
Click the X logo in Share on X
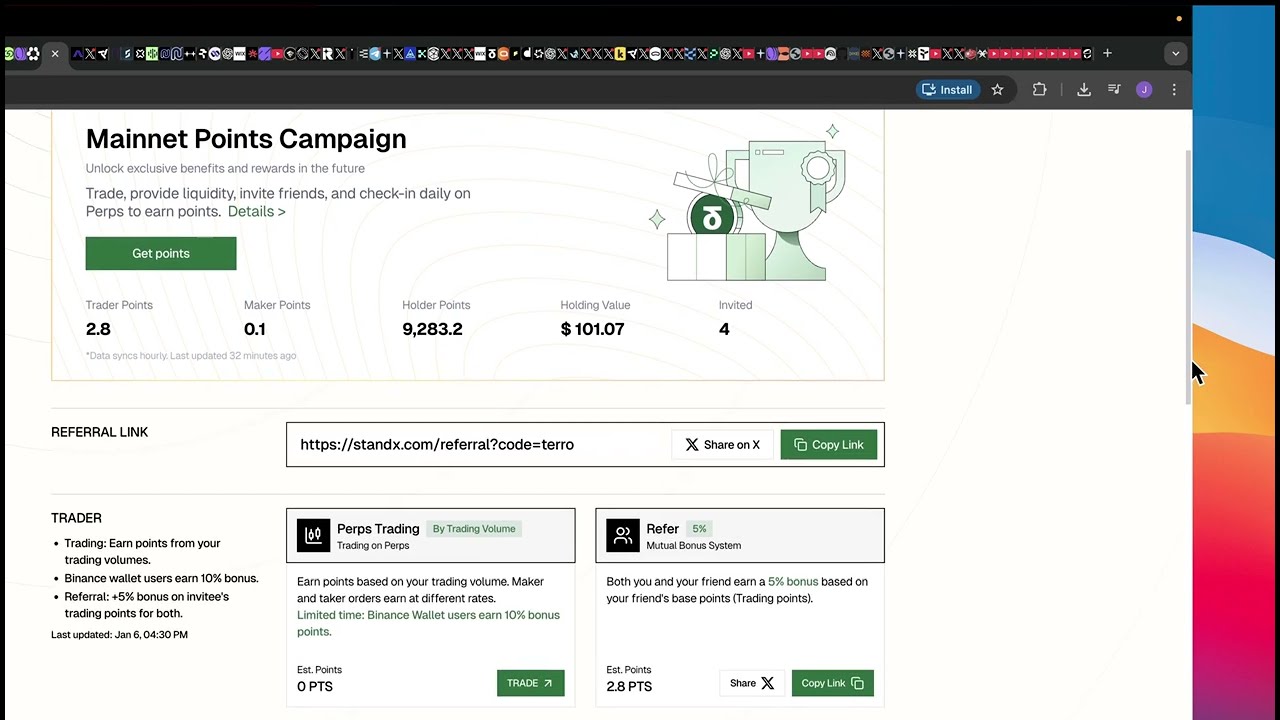tap(692, 445)
